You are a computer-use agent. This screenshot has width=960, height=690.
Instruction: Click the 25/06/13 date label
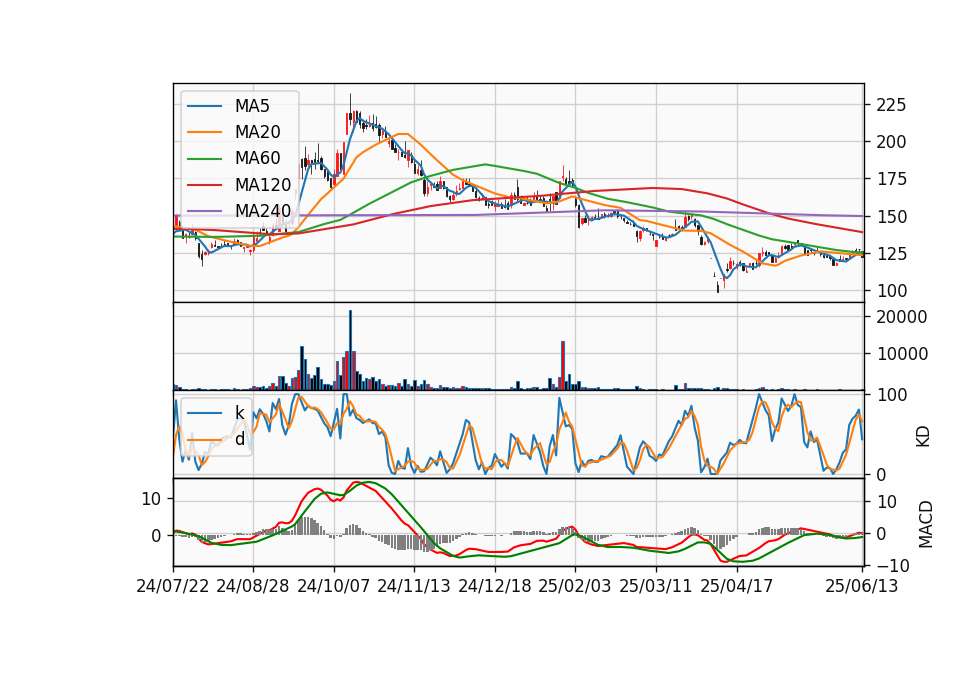(862, 586)
